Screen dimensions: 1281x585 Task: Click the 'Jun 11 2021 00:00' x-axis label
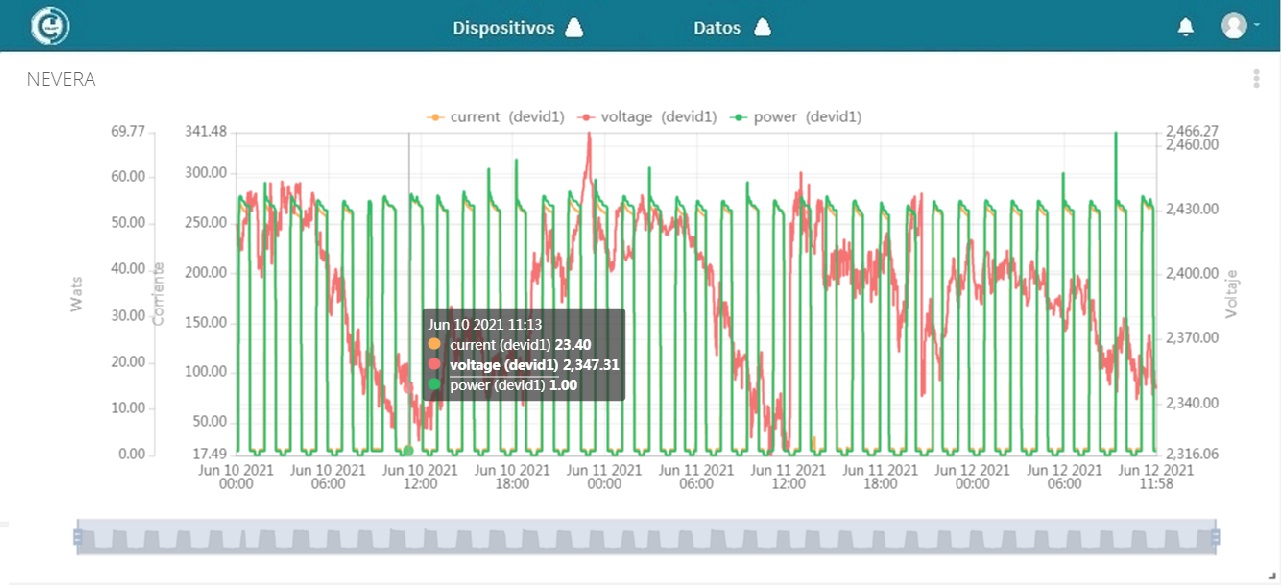coord(604,477)
